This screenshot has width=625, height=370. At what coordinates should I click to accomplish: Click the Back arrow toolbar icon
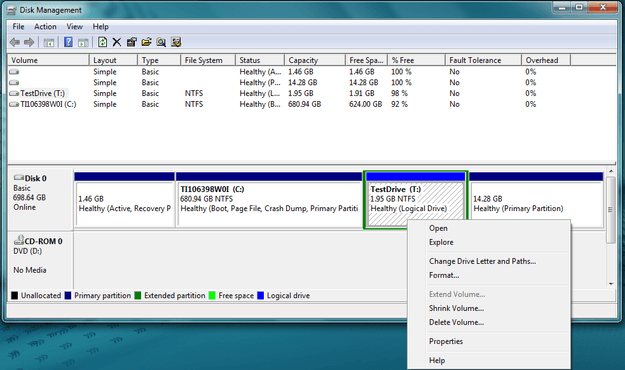pyautogui.click(x=15, y=42)
